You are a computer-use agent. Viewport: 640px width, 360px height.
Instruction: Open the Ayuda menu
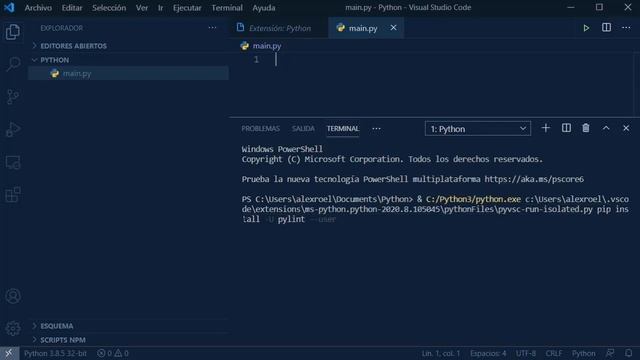pos(264,7)
